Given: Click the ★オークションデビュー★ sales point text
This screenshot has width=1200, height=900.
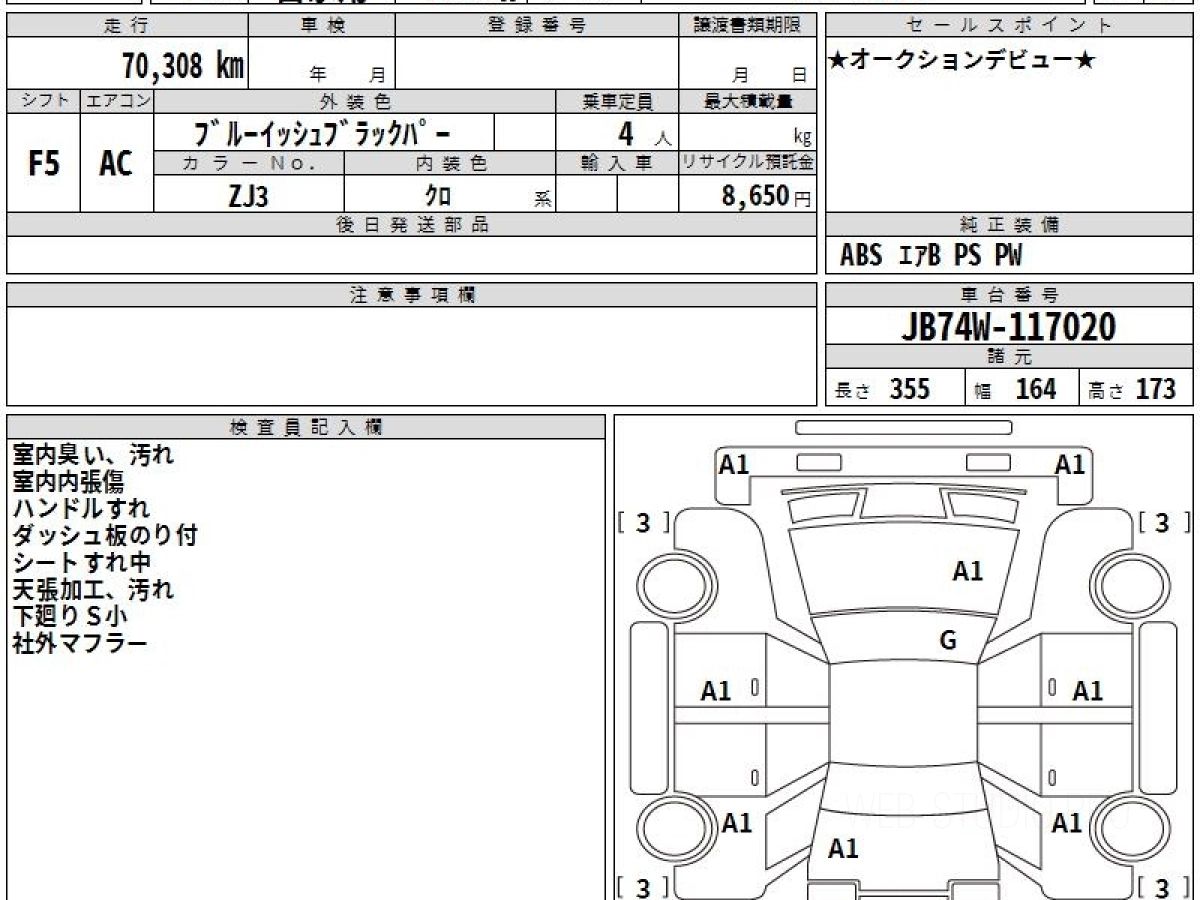Looking at the screenshot, I should click(x=963, y=61).
